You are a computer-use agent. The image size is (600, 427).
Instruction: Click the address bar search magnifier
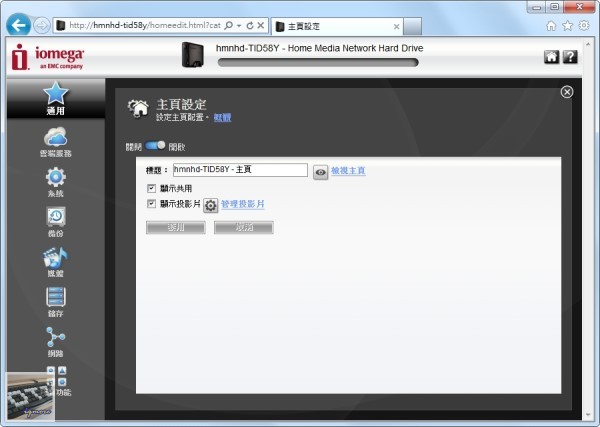click(x=228, y=26)
